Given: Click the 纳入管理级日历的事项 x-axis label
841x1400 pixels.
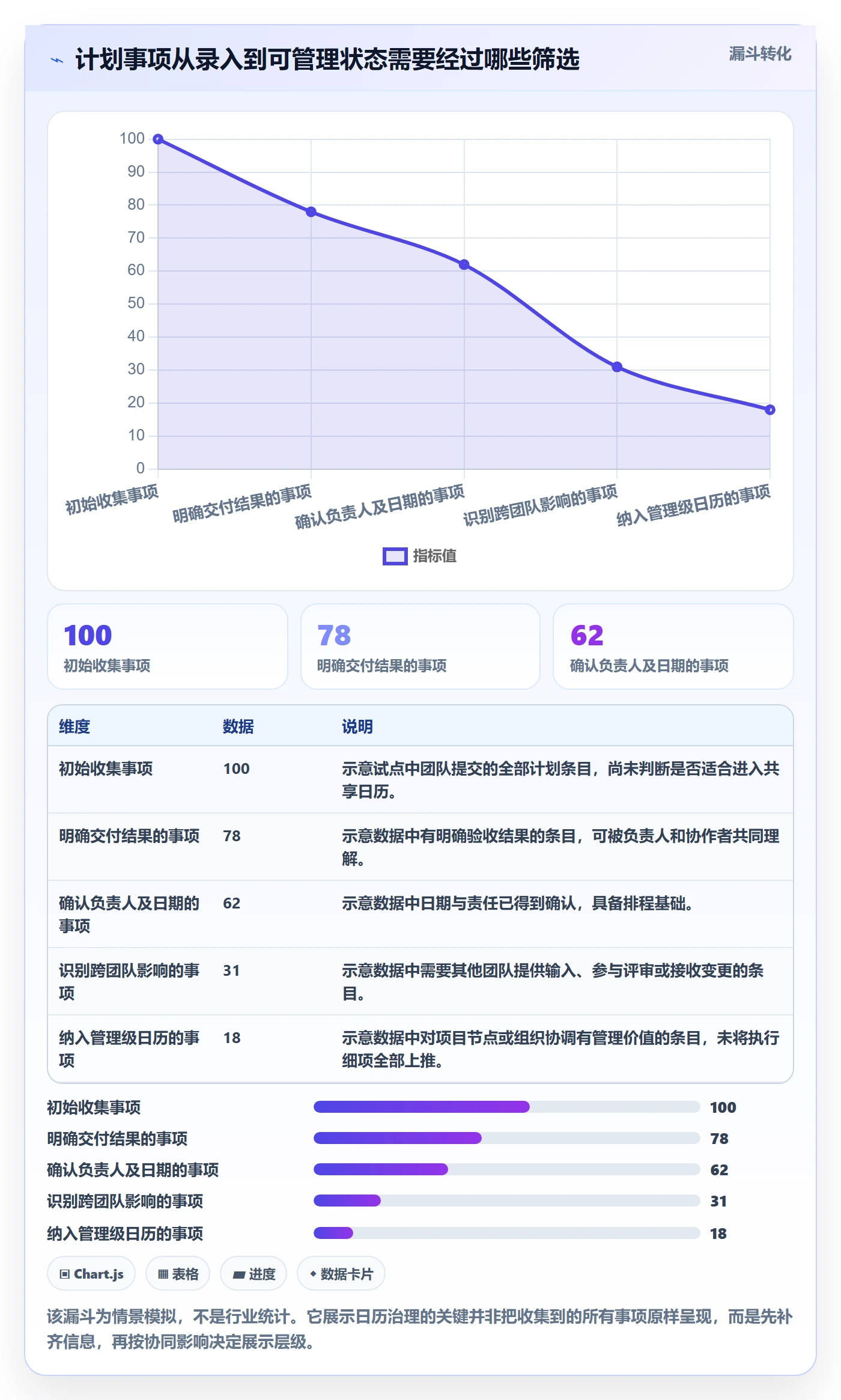Looking at the screenshot, I should click(x=693, y=505).
